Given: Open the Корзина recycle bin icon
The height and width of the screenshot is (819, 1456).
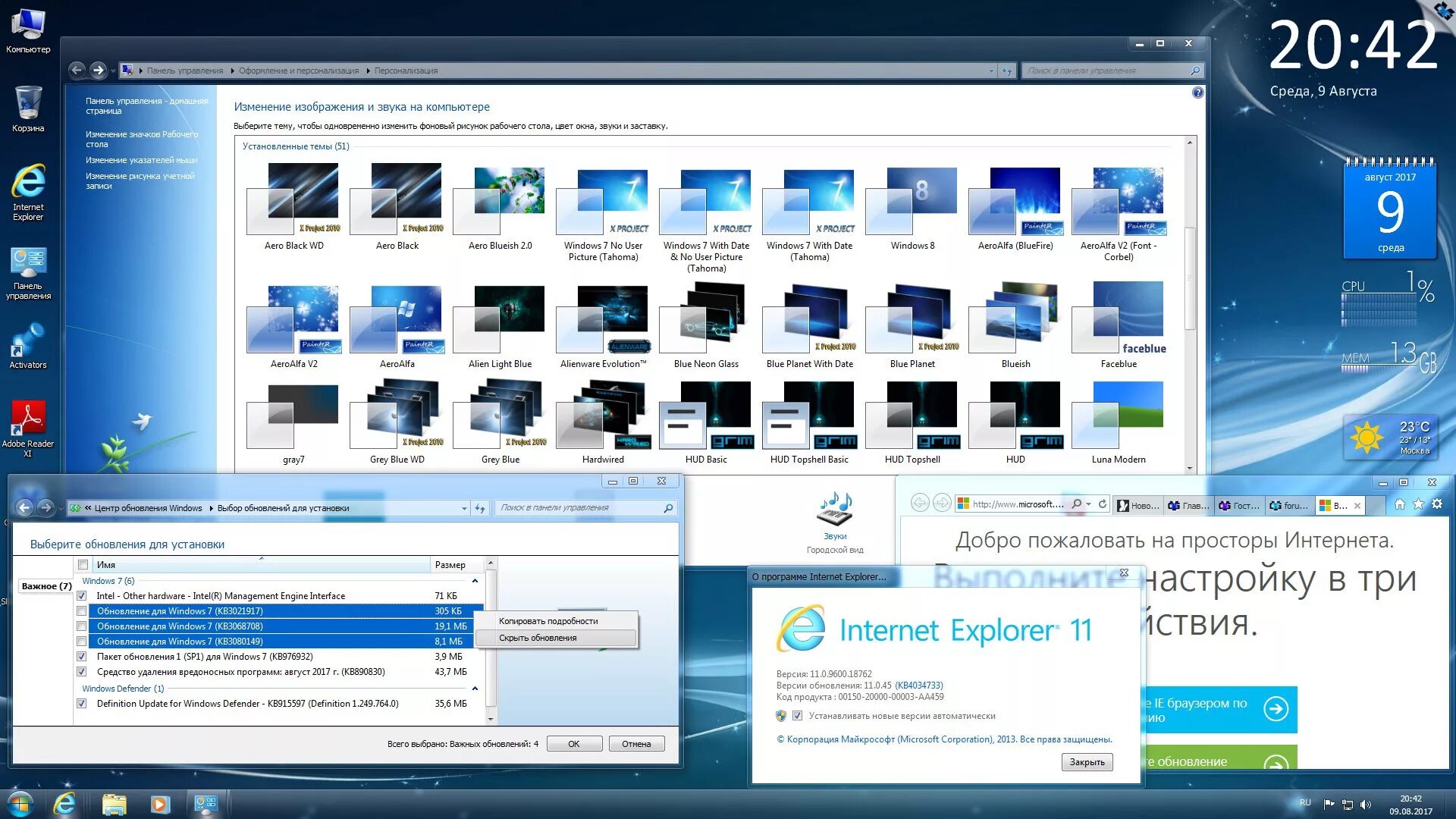Looking at the screenshot, I should click(28, 109).
